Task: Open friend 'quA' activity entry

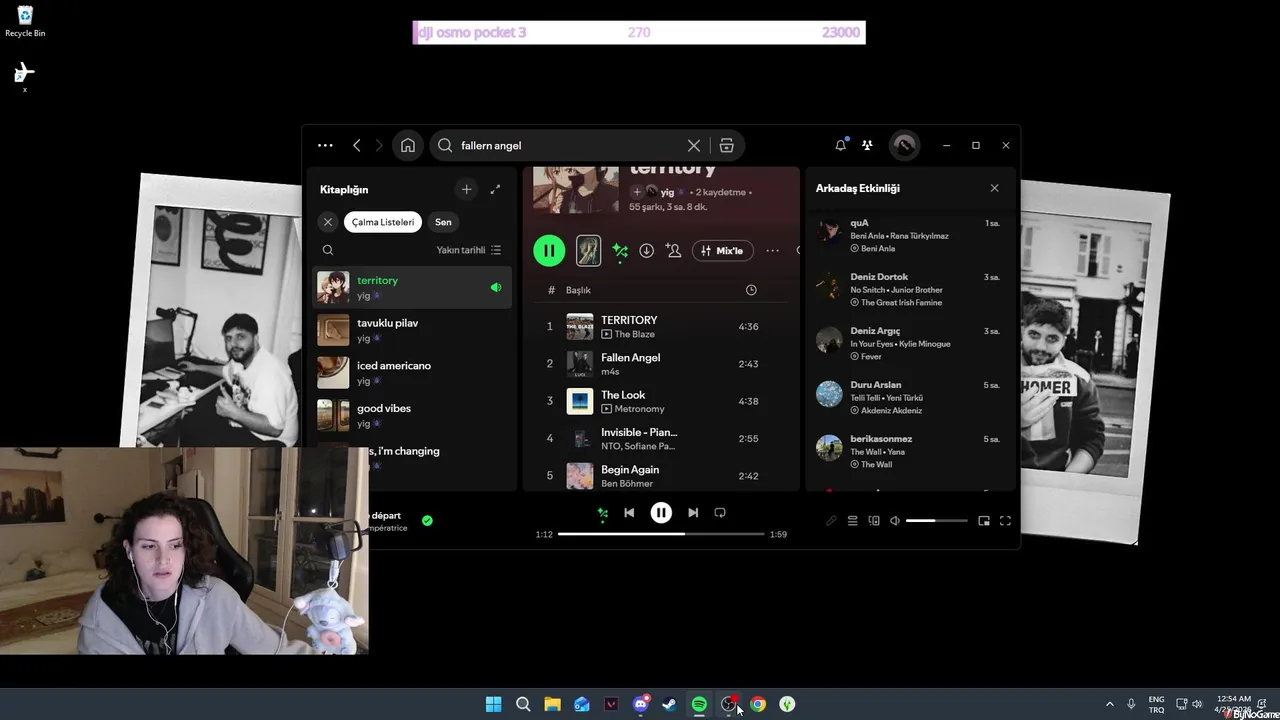Action: (908, 235)
